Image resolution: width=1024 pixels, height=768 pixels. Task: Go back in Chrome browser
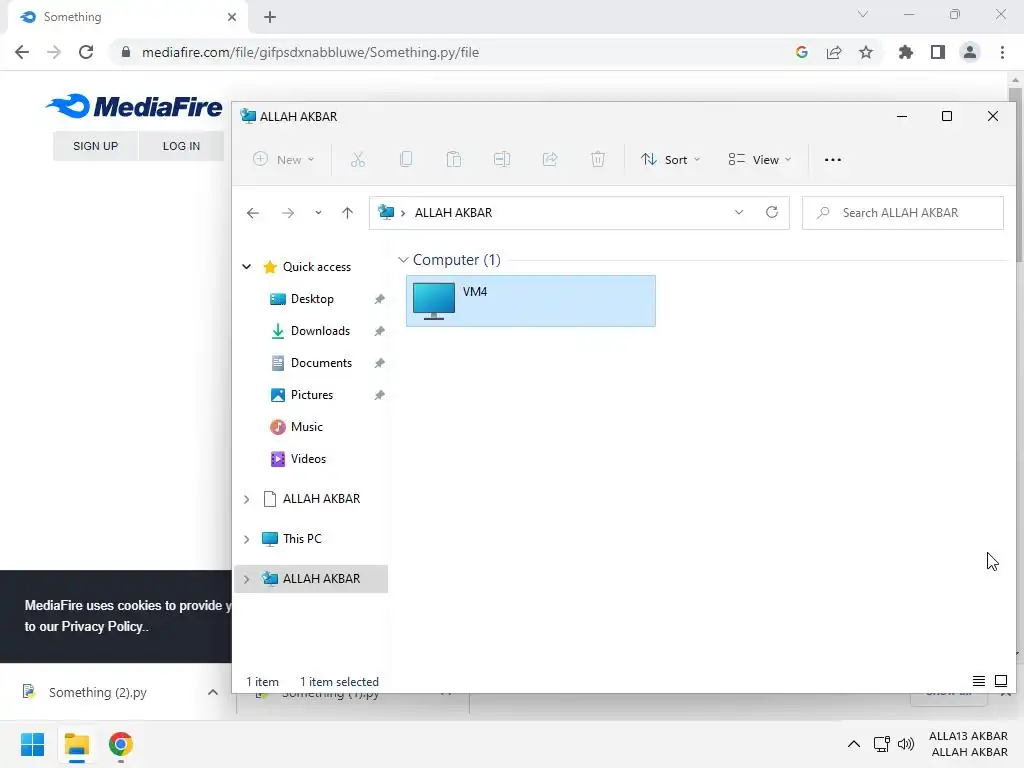click(x=22, y=52)
